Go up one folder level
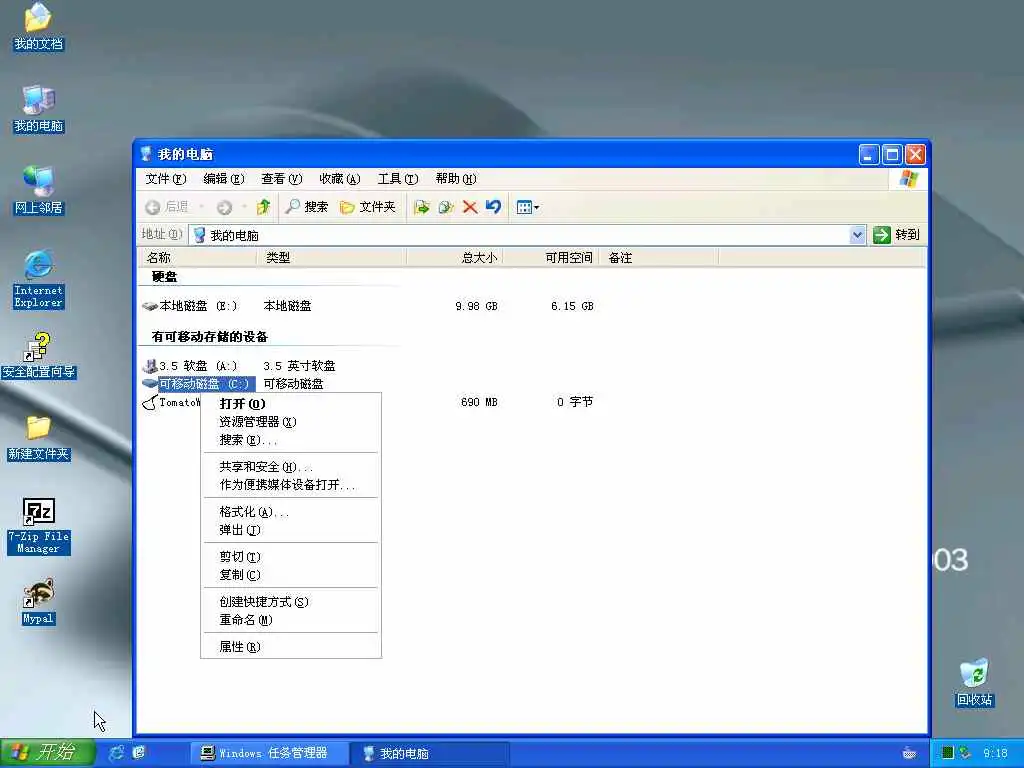This screenshot has height=768, width=1024. coord(263,207)
